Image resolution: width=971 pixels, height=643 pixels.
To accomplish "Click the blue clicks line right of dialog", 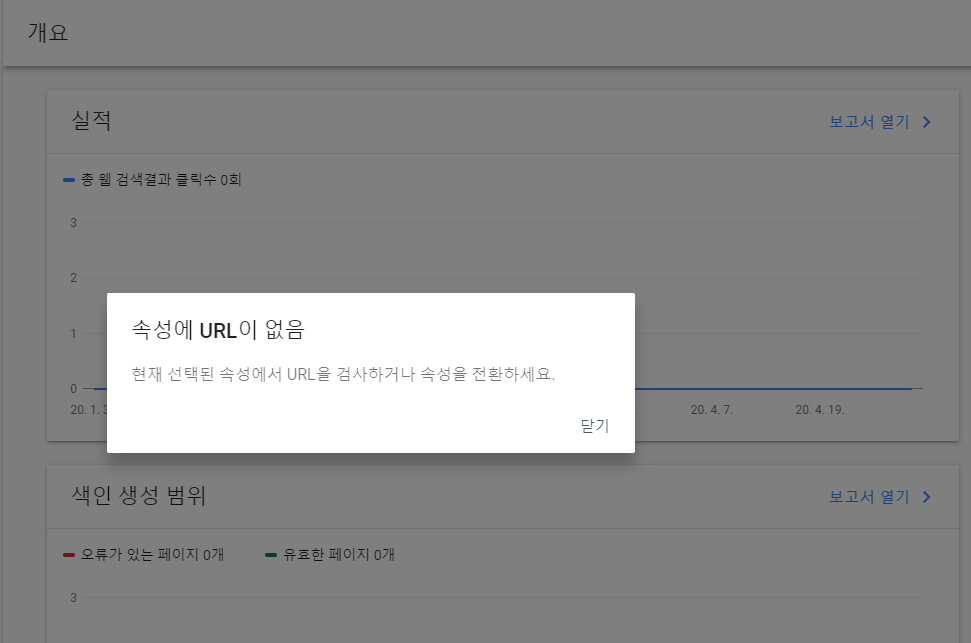I will [773, 388].
